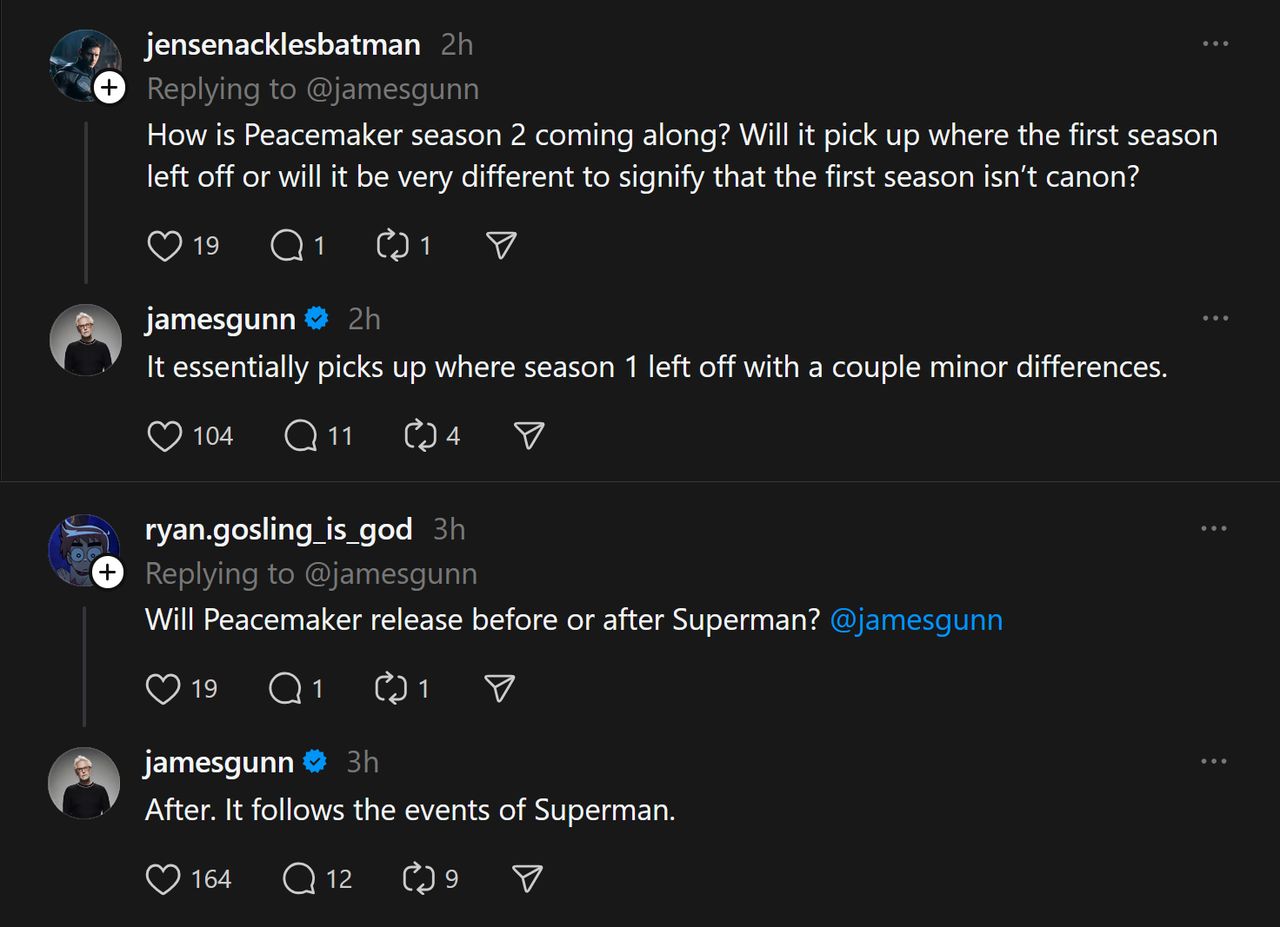Follow ryan.gosling_is_god via avatar plus badge
Viewport: 1280px width, 927px height.
107,573
